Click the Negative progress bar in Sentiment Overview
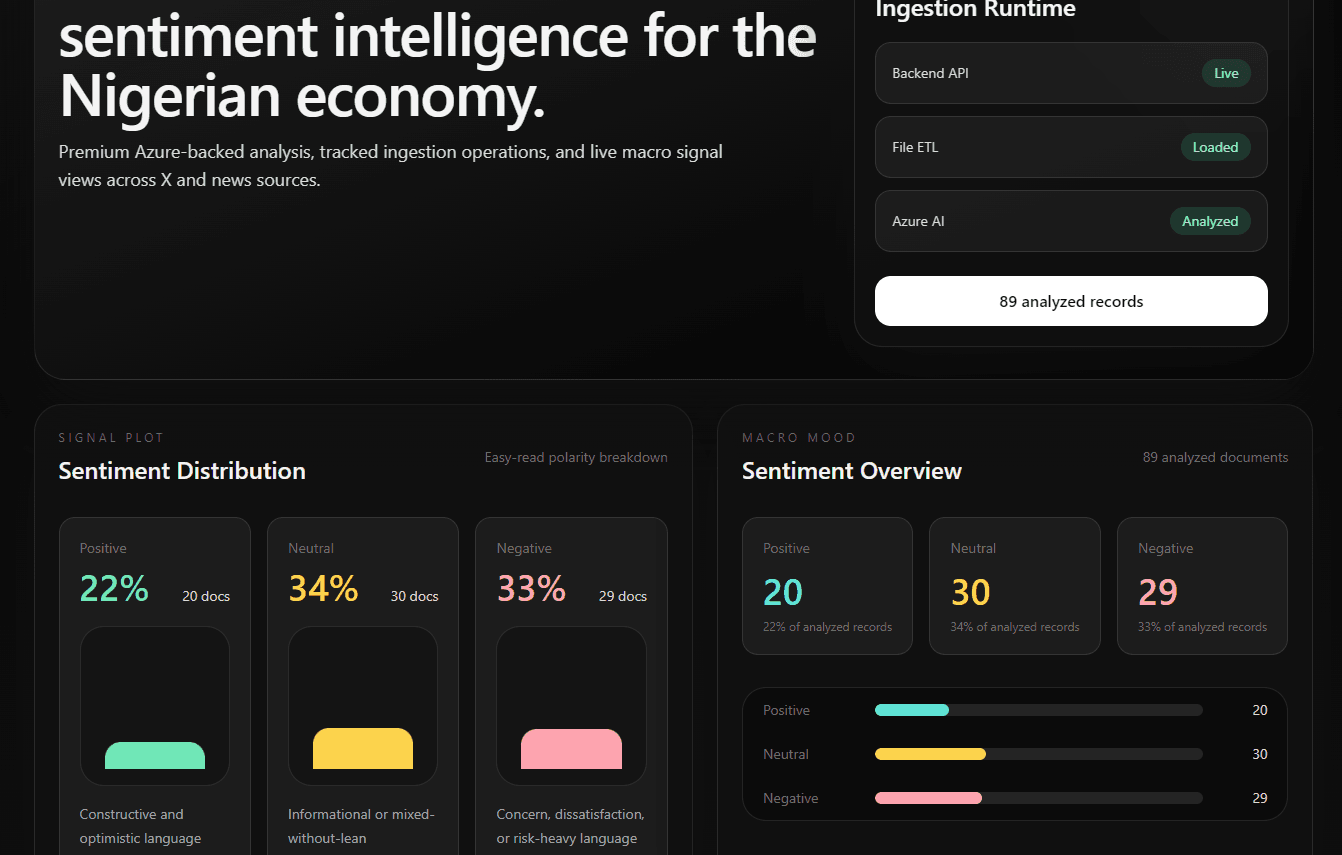Viewport: 1342px width, 855px height. [x=1039, y=798]
